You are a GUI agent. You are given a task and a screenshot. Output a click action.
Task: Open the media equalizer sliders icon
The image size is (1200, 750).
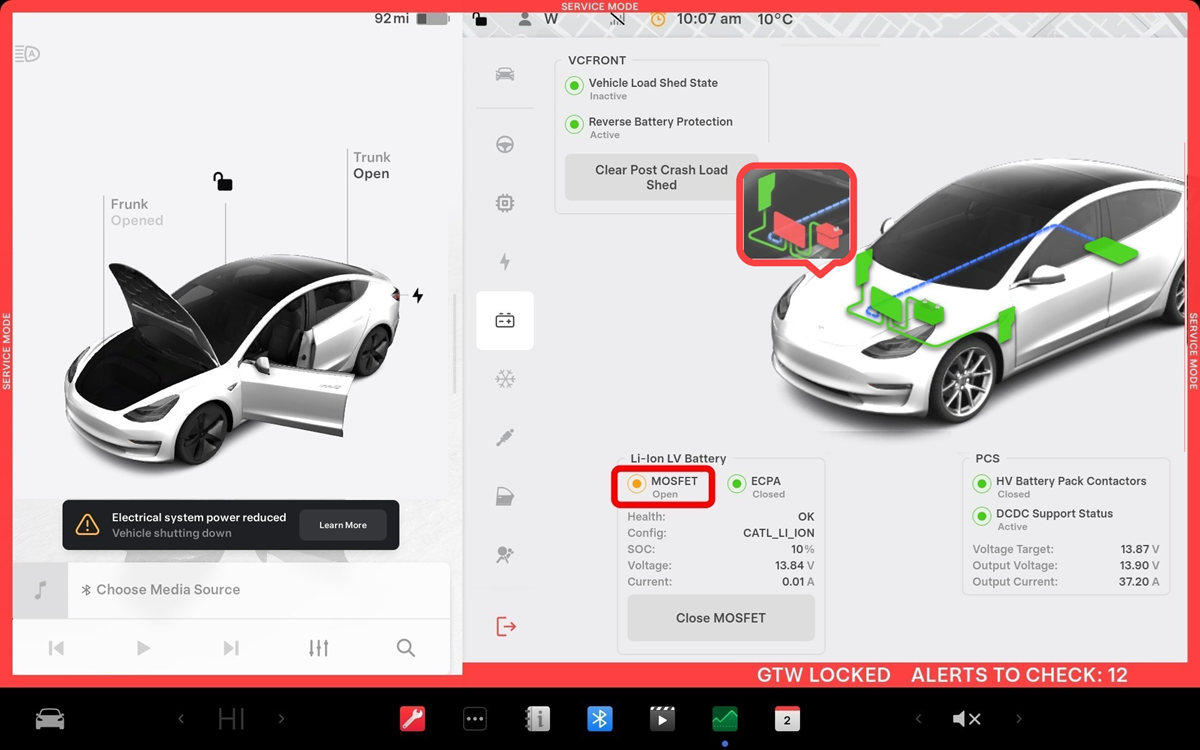click(318, 648)
